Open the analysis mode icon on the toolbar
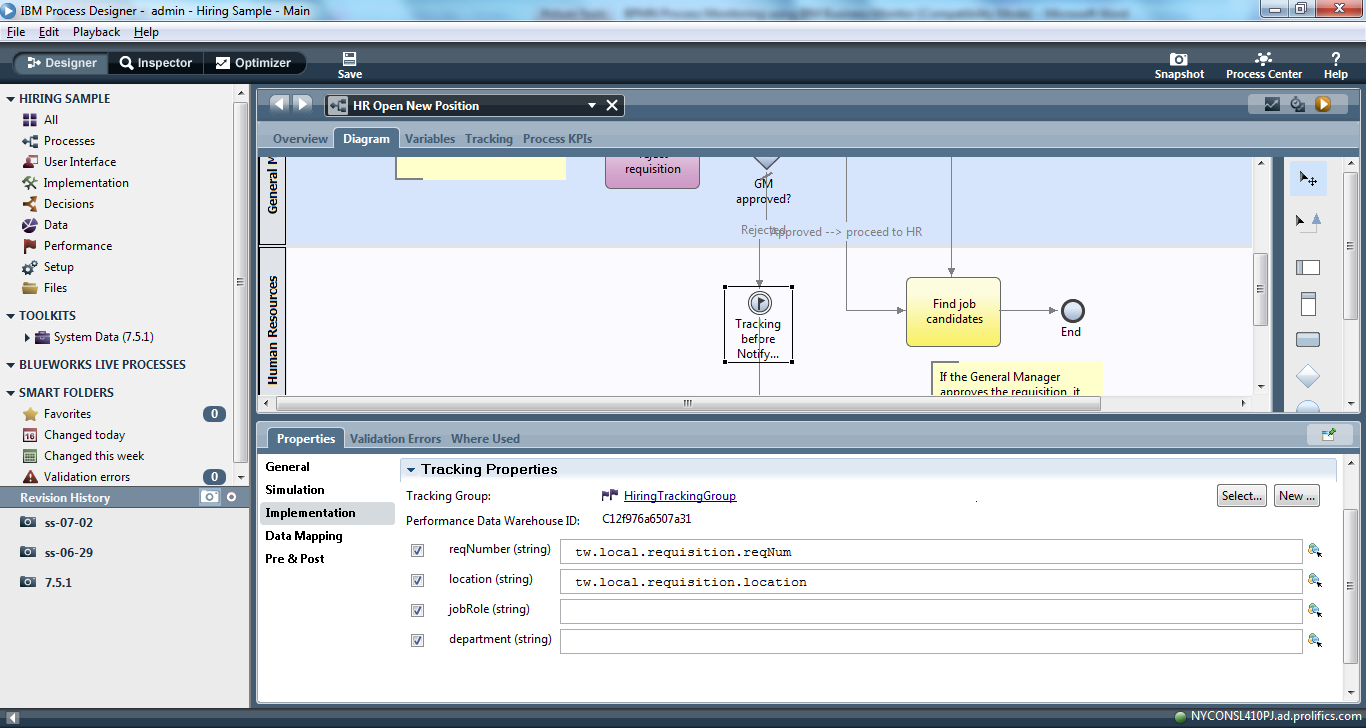 pyautogui.click(x=1272, y=104)
